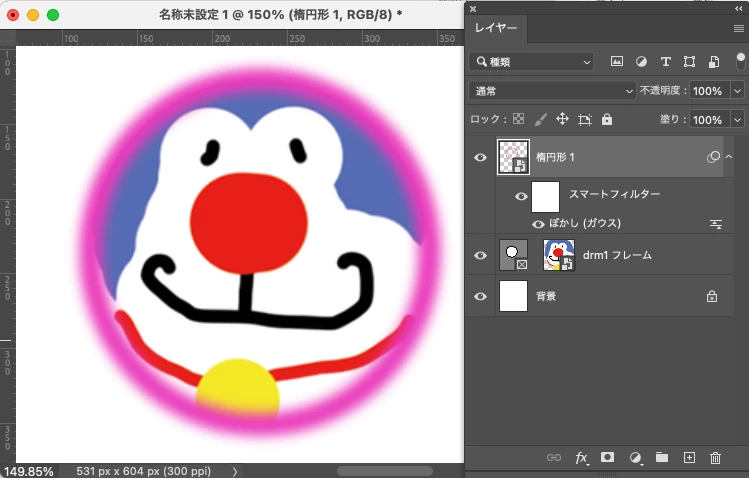Create a new layer
The height and width of the screenshot is (478, 749).
pos(689,457)
